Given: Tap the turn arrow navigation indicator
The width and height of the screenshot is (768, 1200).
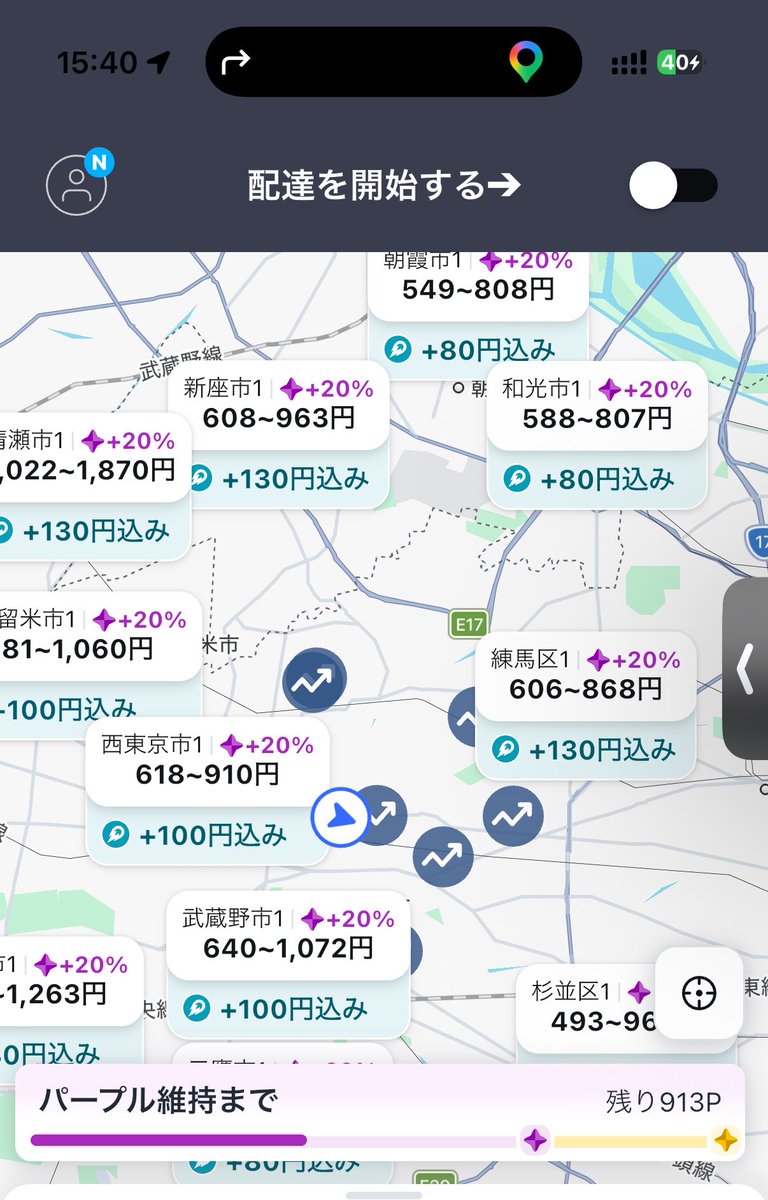Looking at the screenshot, I should [235, 62].
